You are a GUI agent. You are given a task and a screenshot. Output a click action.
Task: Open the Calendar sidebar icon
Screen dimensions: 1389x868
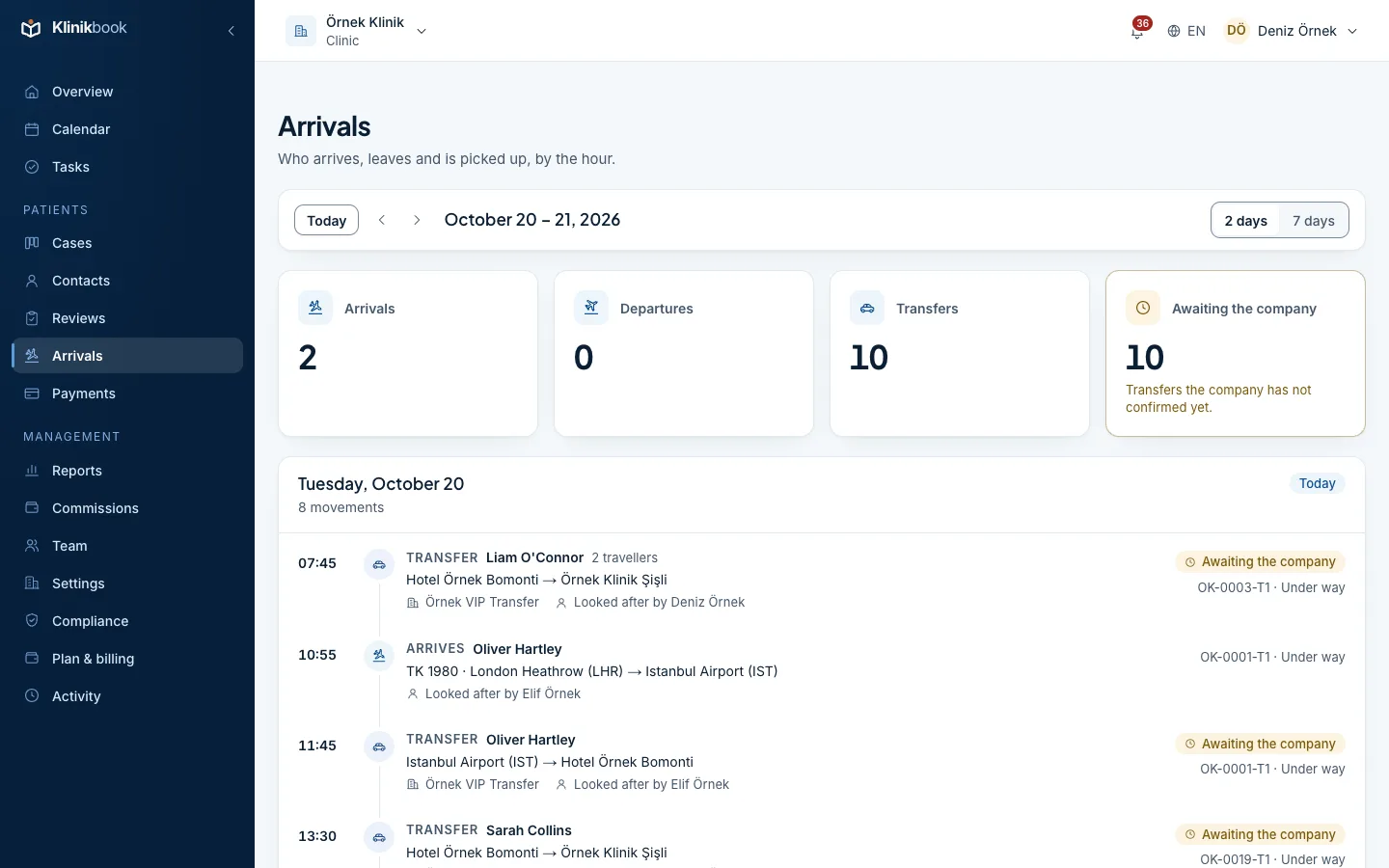[x=32, y=129]
